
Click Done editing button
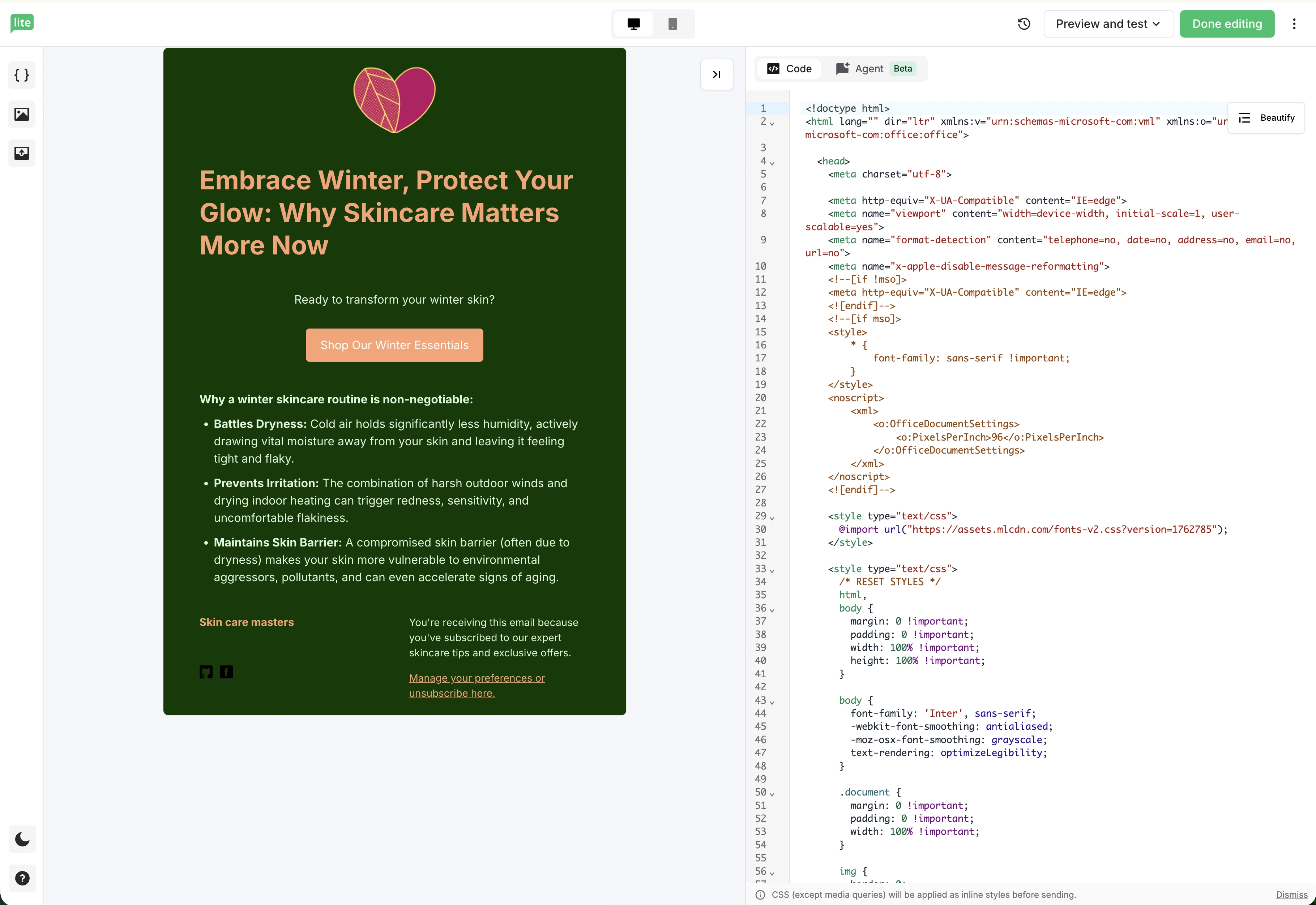coord(1227,24)
